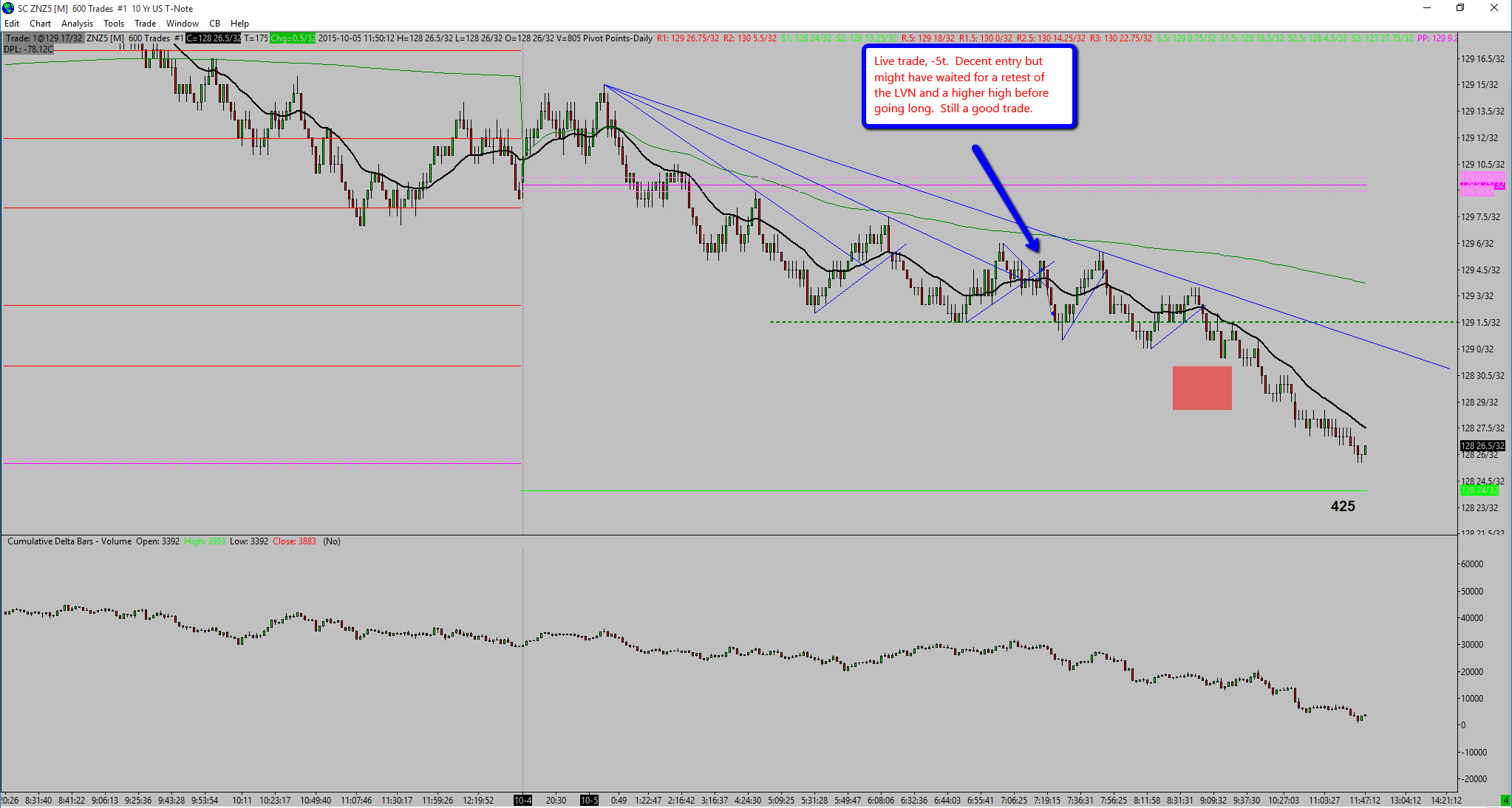Click the '60000' delta scale label

pos(1472,564)
